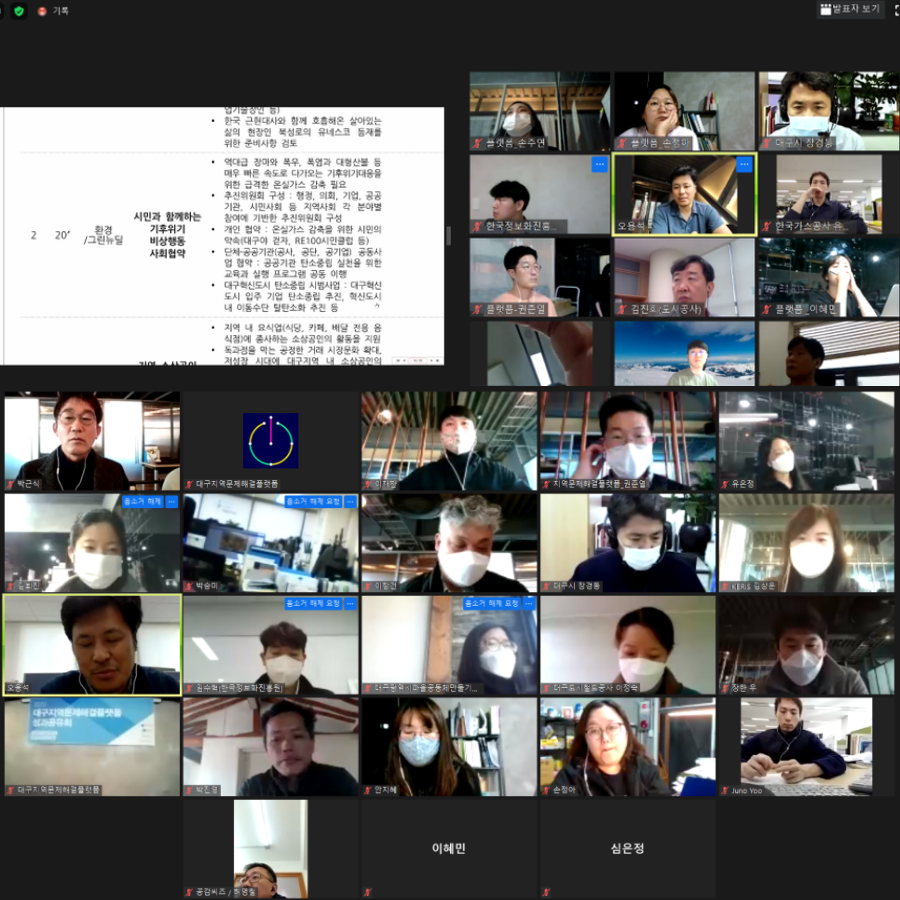The height and width of the screenshot is (900, 900).
Task: Switch layout with the 발표자 보기 button
Action: pyautogui.click(x=850, y=9)
